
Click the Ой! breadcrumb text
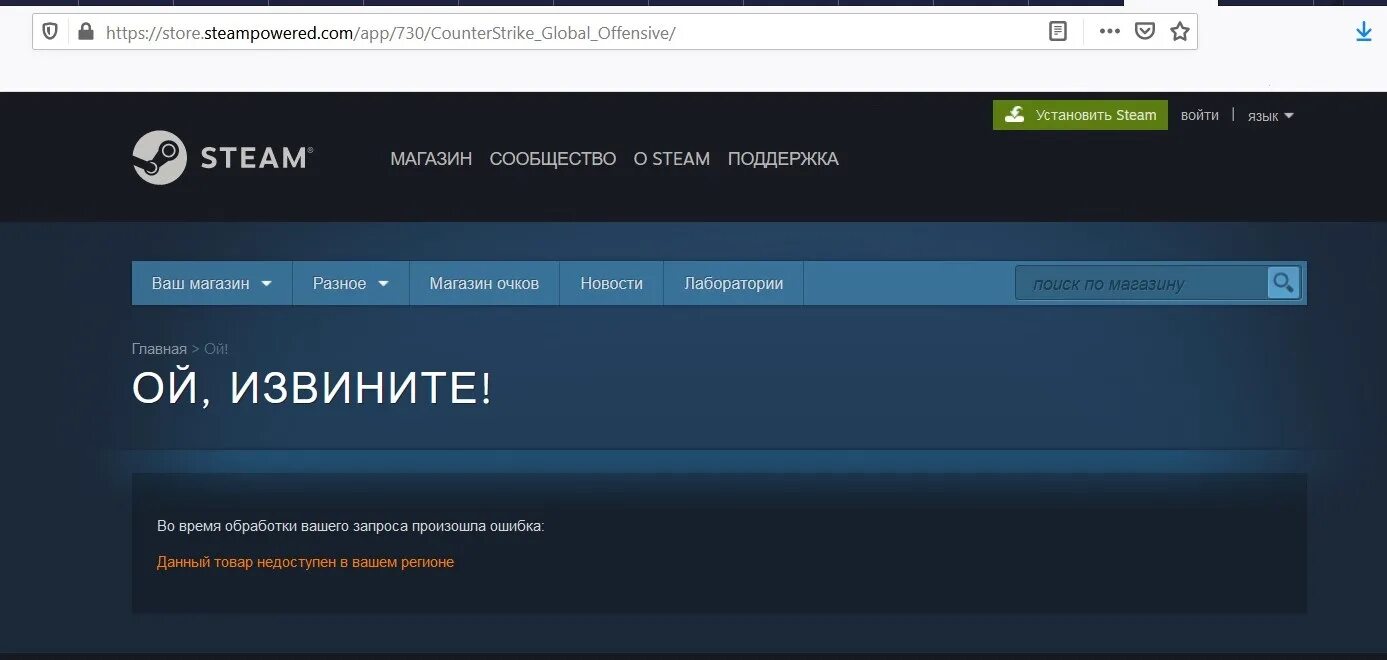[x=216, y=349]
